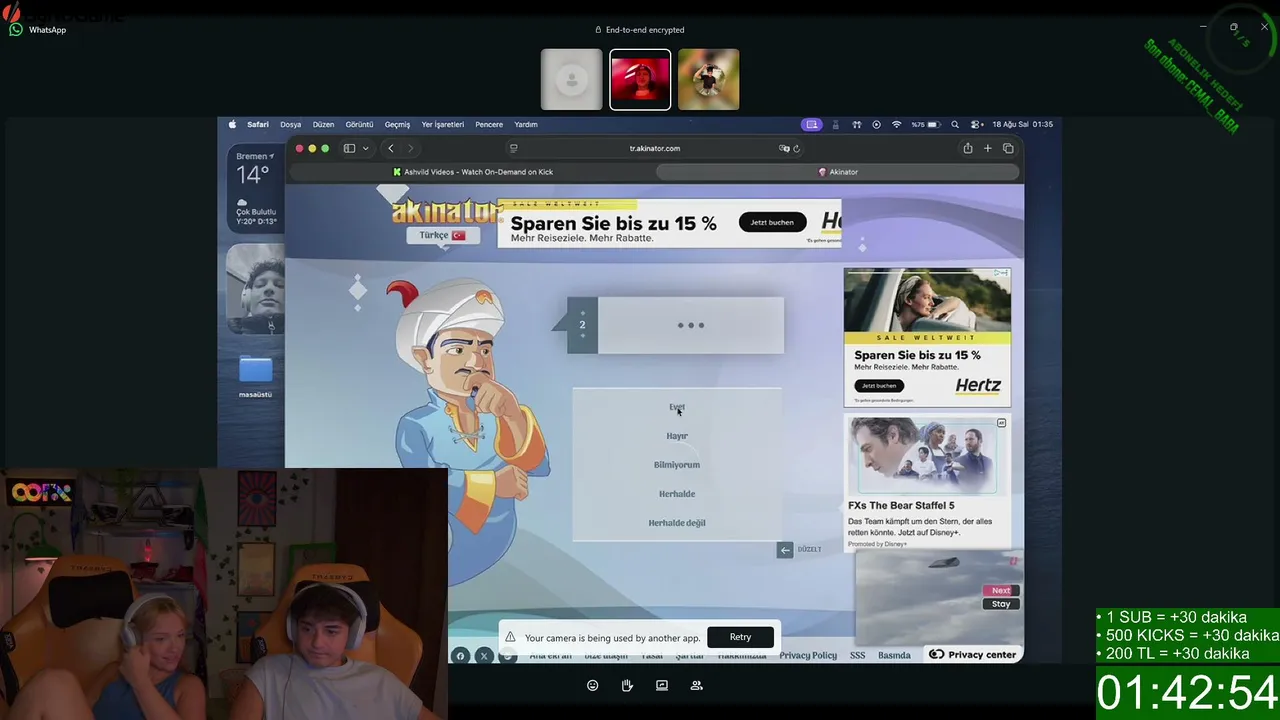
Task: Raise hand in the WhatsApp call
Action: (627, 685)
